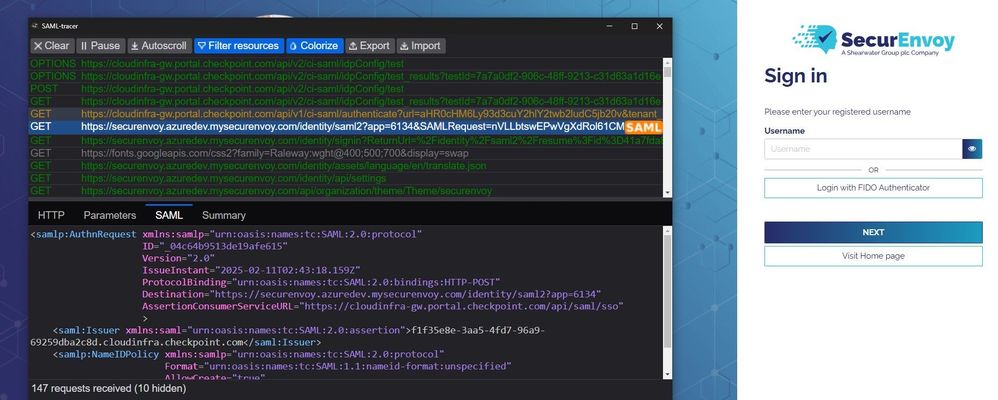This screenshot has height=400, width=998.
Task: Open the Summary tab
Action: point(223,215)
